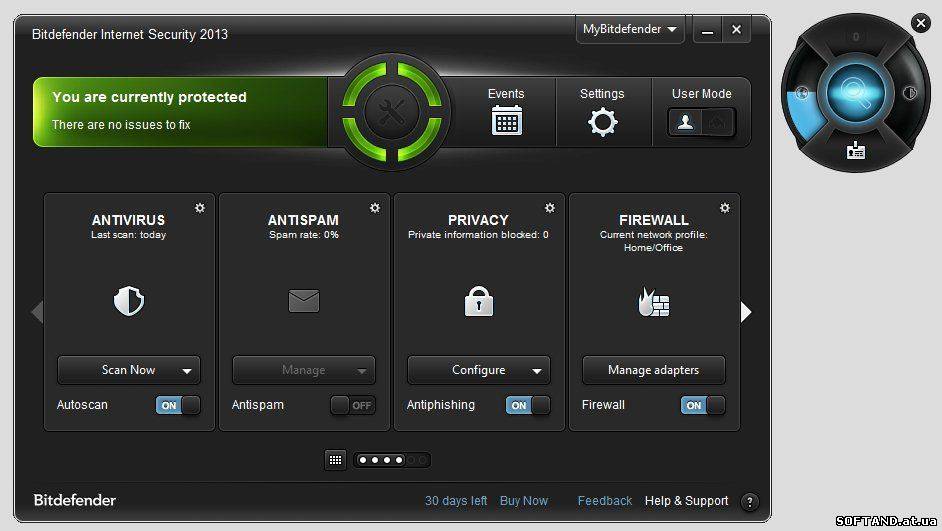
Task: Open Antivirus module settings gear
Action: (200, 208)
